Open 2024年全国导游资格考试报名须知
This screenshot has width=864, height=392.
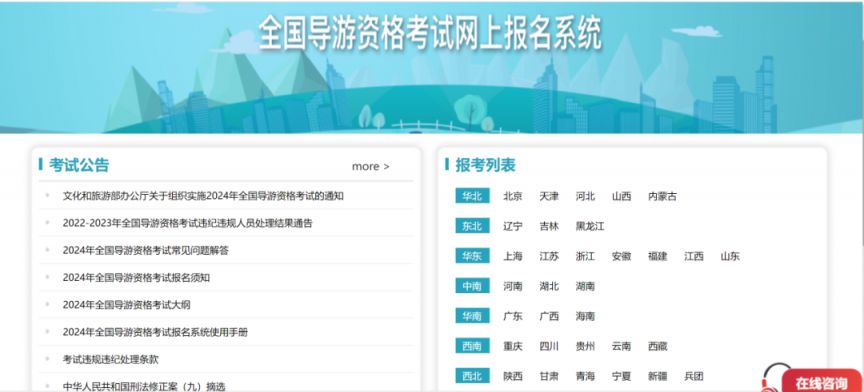(x=136, y=278)
